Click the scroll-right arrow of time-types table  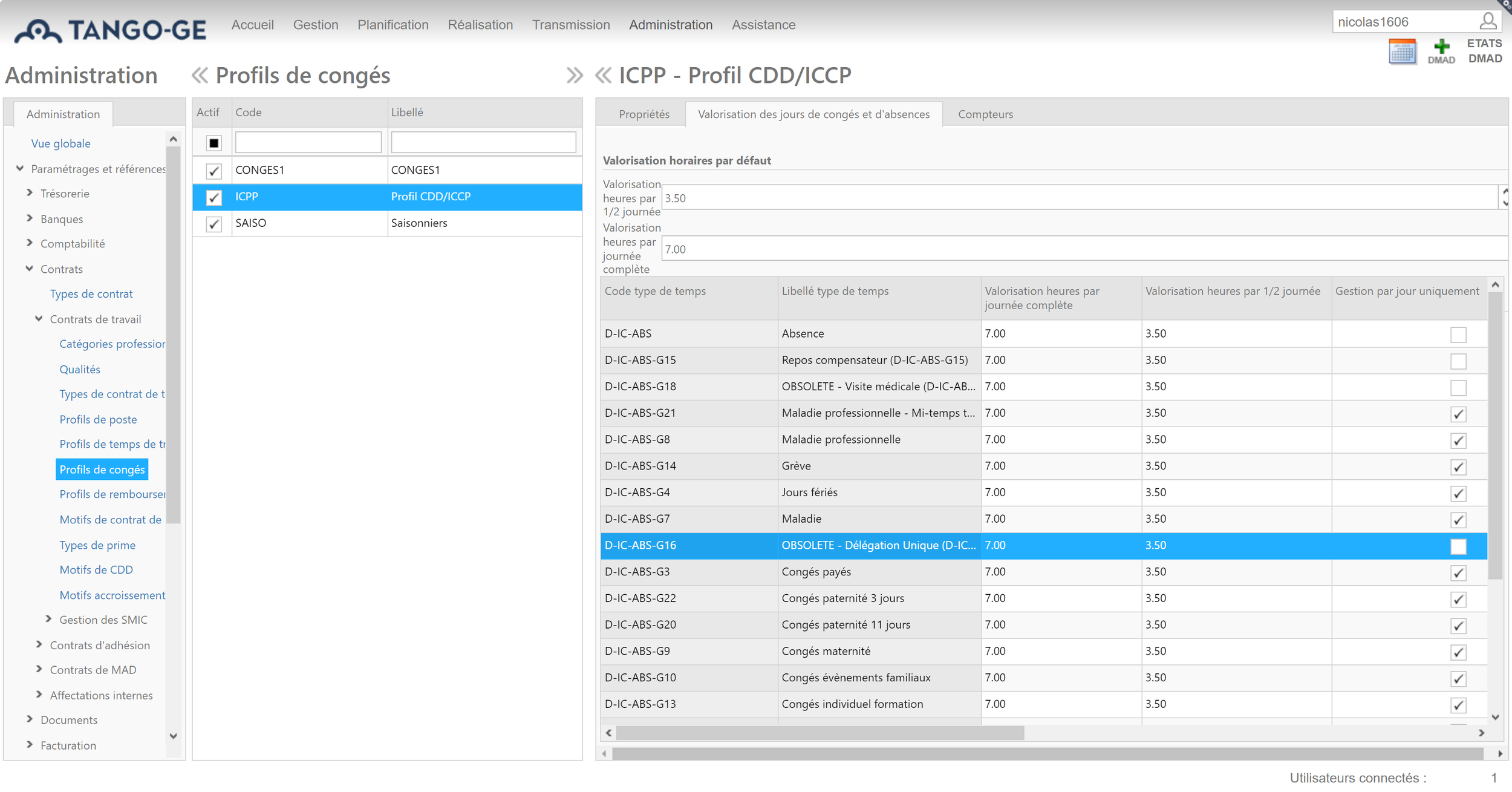(1481, 733)
